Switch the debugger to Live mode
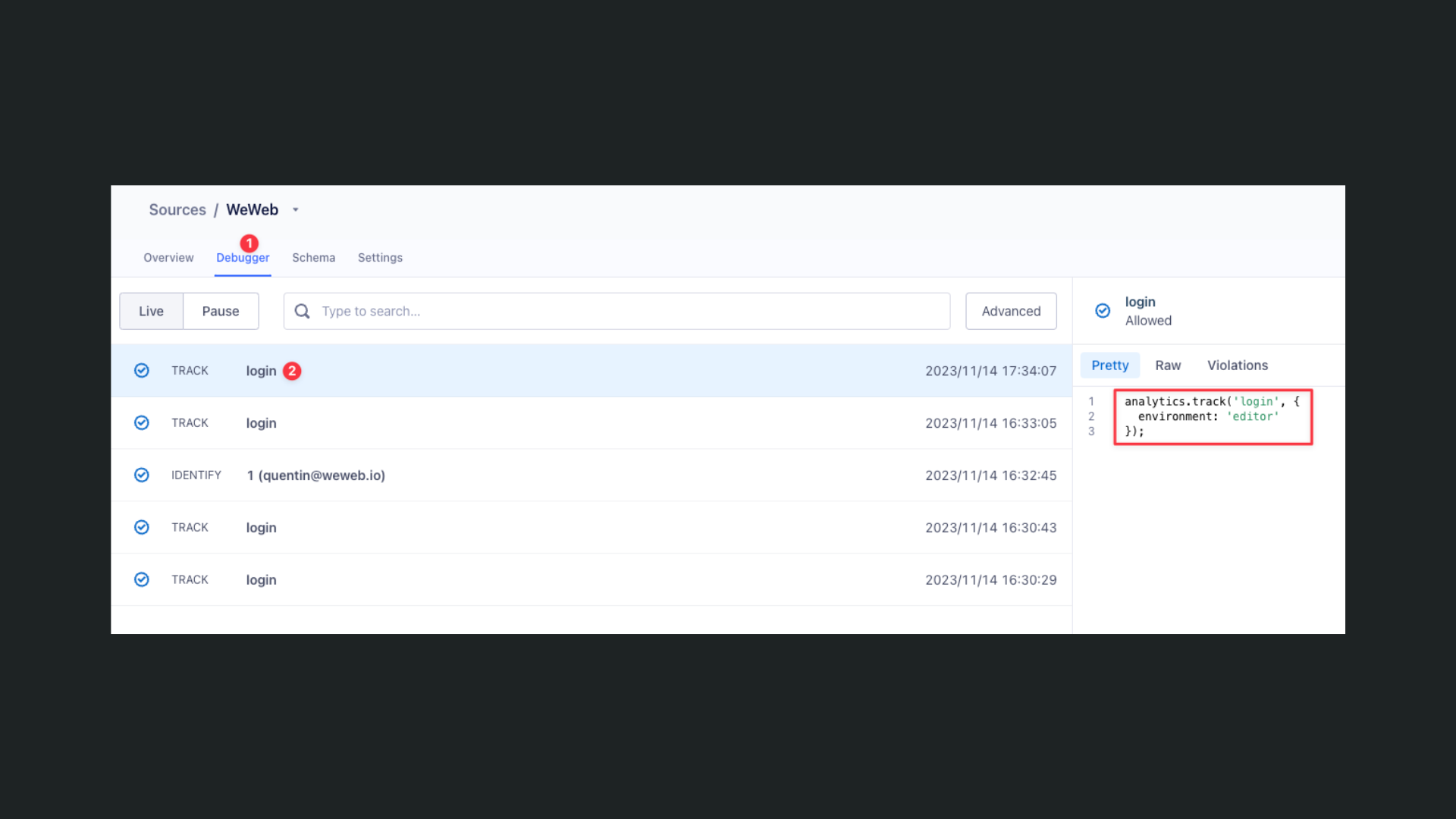Screen dimensions: 1456x819 coord(151,311)
